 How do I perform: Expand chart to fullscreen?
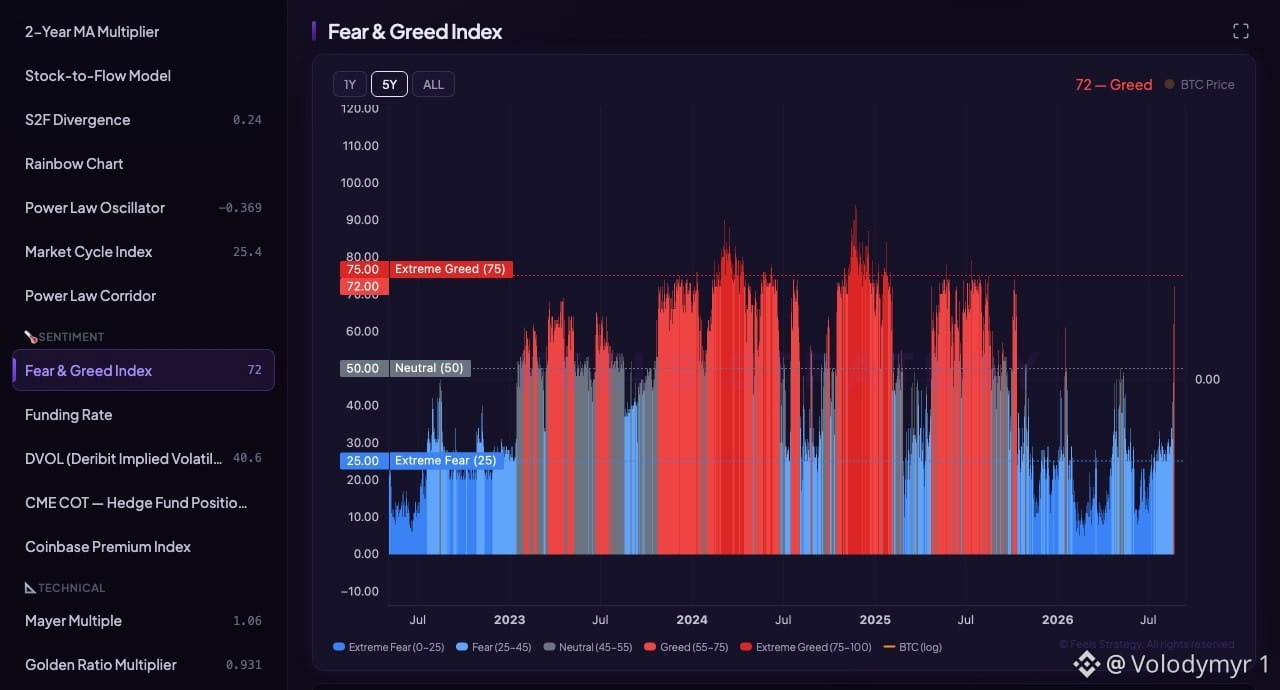(1241, 31)
